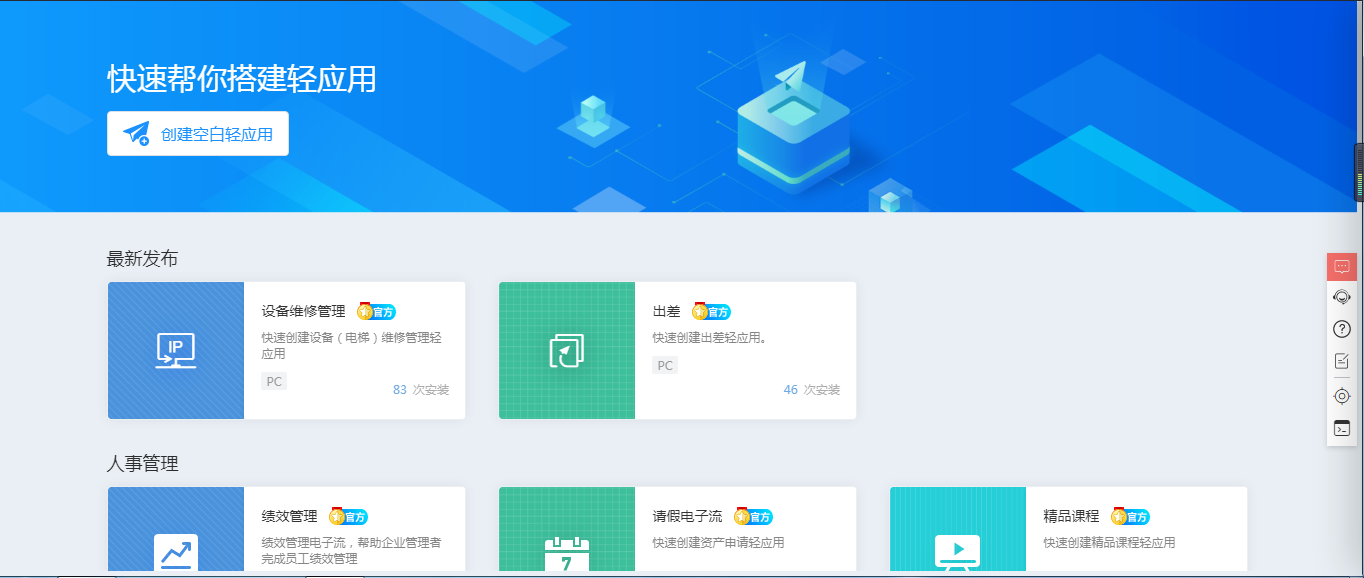Viewport: 1364px width, 578px height.
Task: Select the 精品课程 video player thumbnail
Action: [x=958, y=529]
